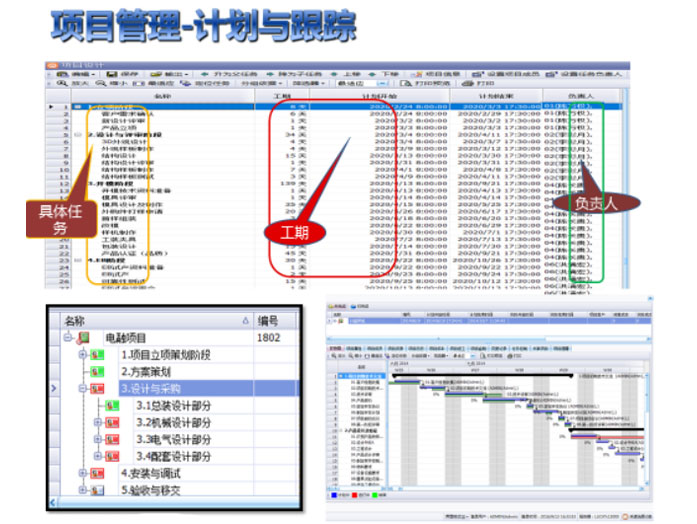The image size is (697, 524).
Task: Collapse the 电融项目 root node
Action: click(x=69, y=338)
